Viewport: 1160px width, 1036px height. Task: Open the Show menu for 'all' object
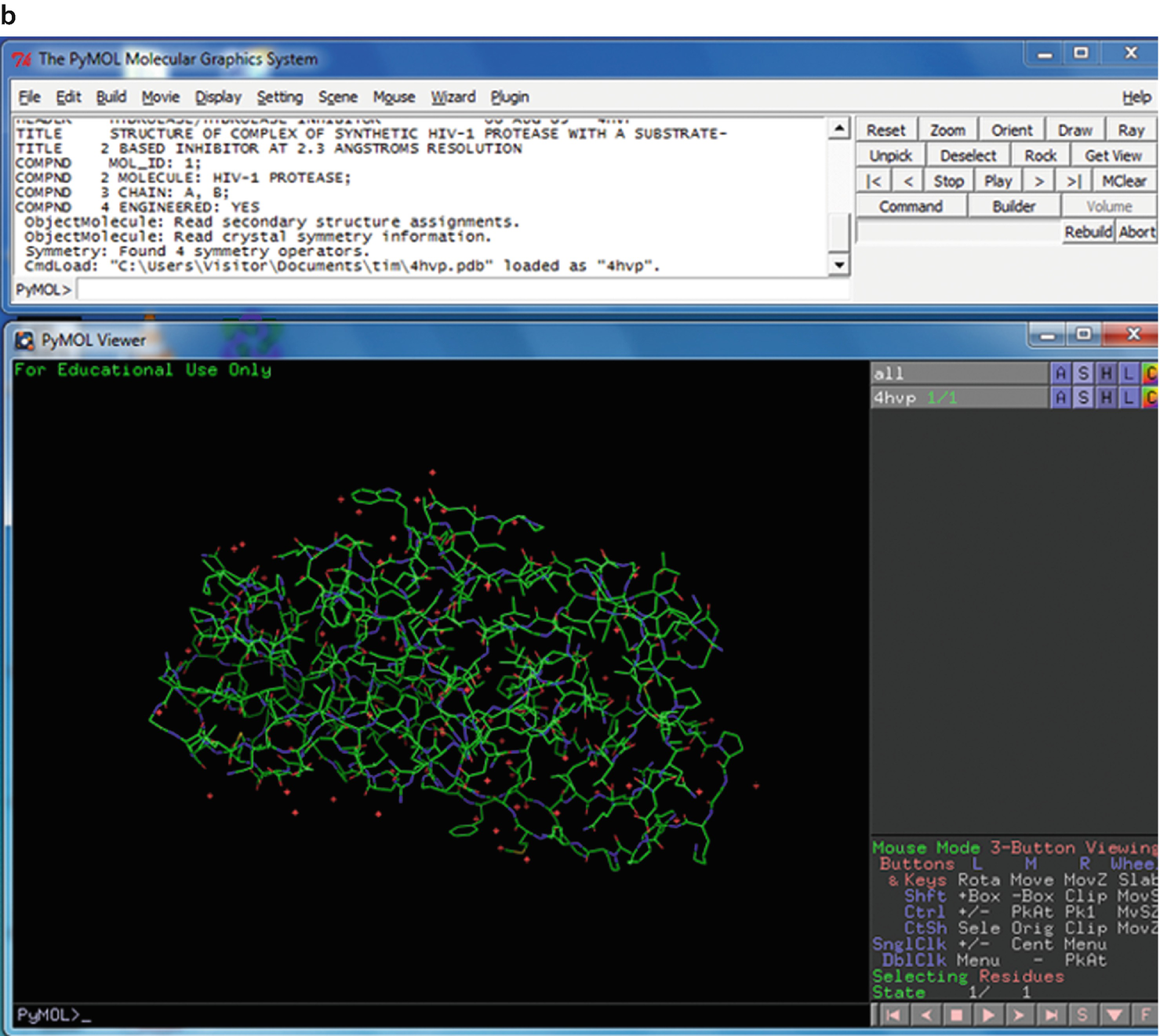tap(1083, 373)
